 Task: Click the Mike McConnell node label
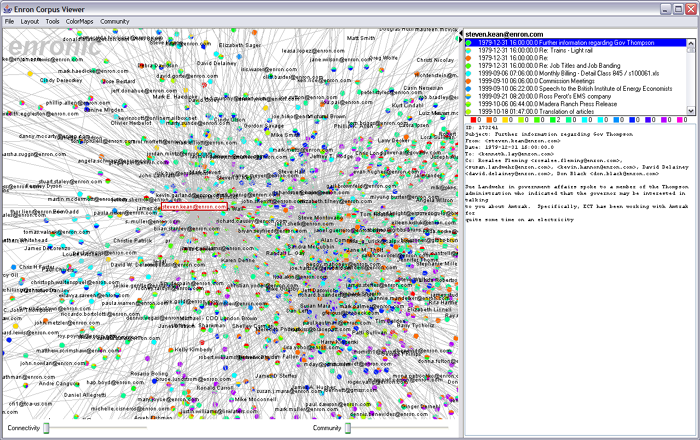pyautogui.click(x=255, y=399)
